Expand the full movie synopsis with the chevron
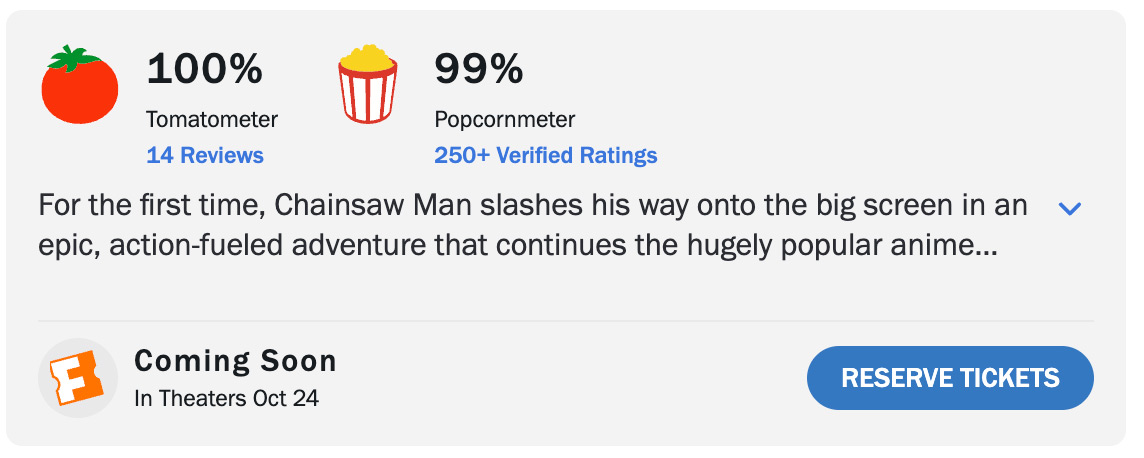This screenshot has height=458, width=1144. tap(1069, 208)
